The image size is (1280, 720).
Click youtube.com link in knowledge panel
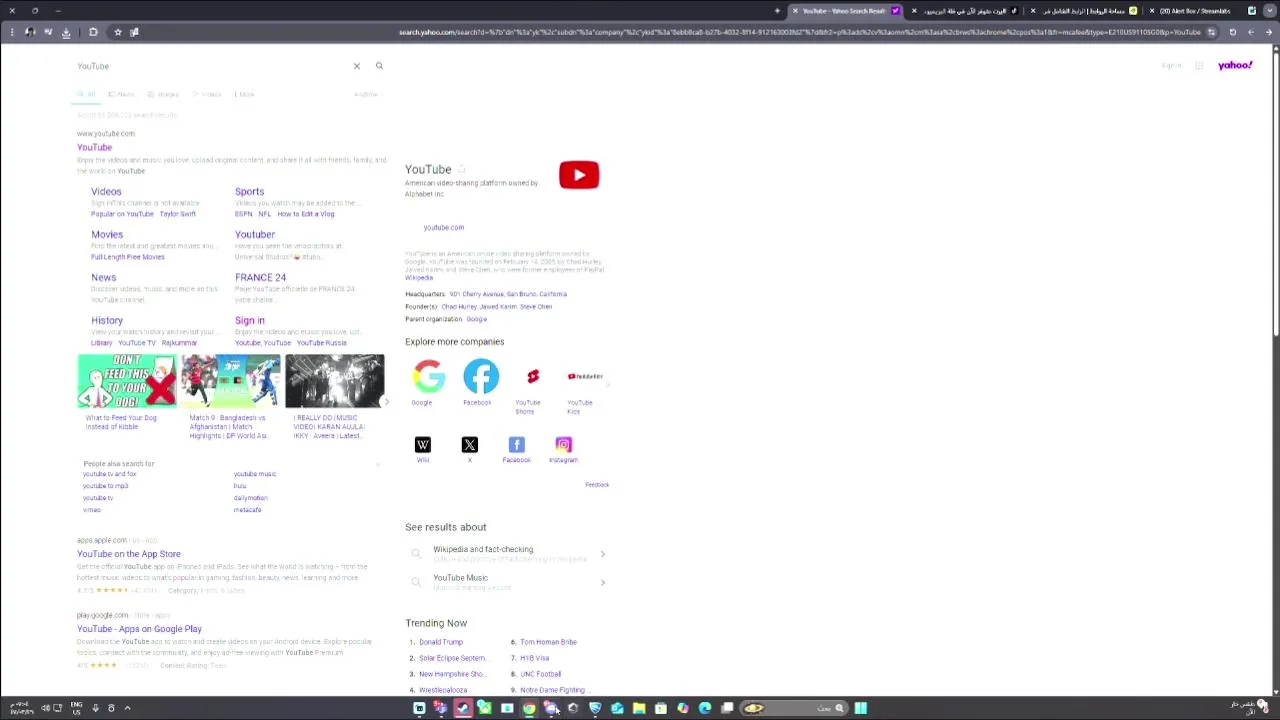coord(443,227)
